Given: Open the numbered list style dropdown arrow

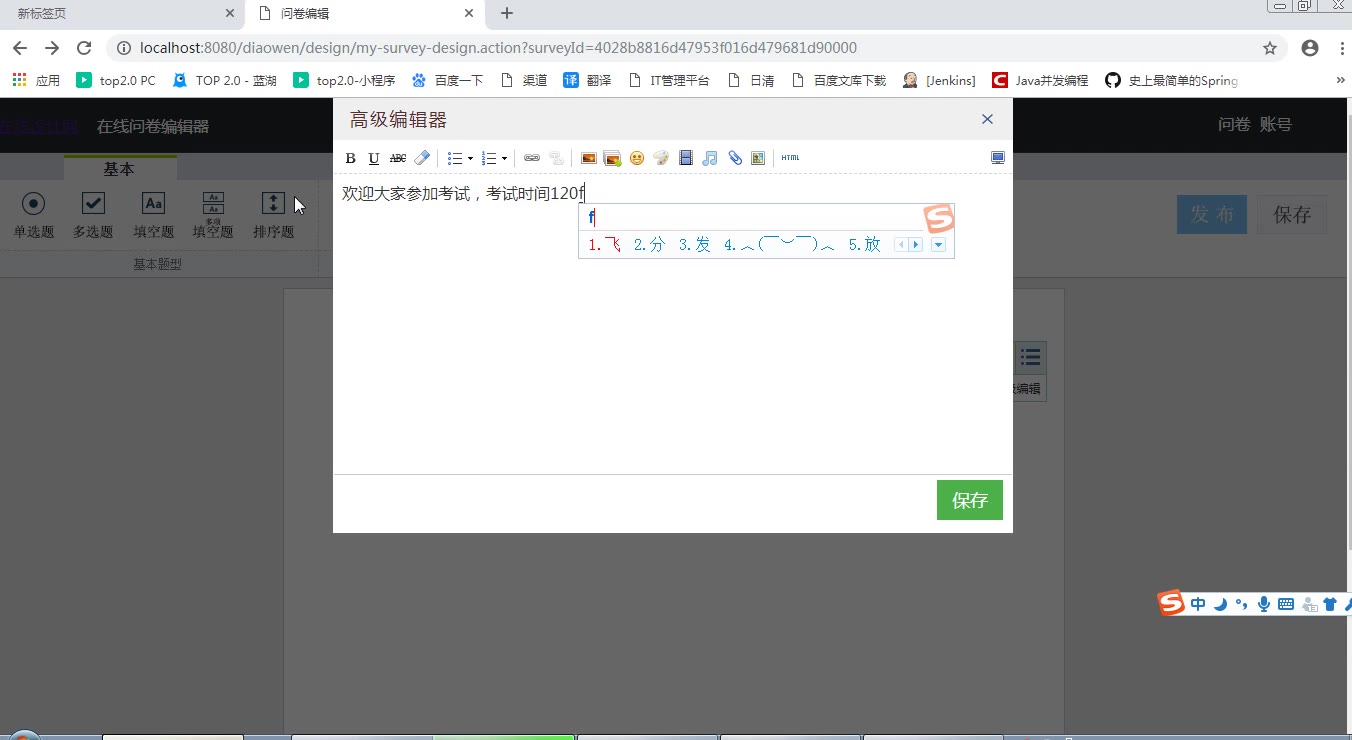Looking at the screenshot, I should pos(504,158).
